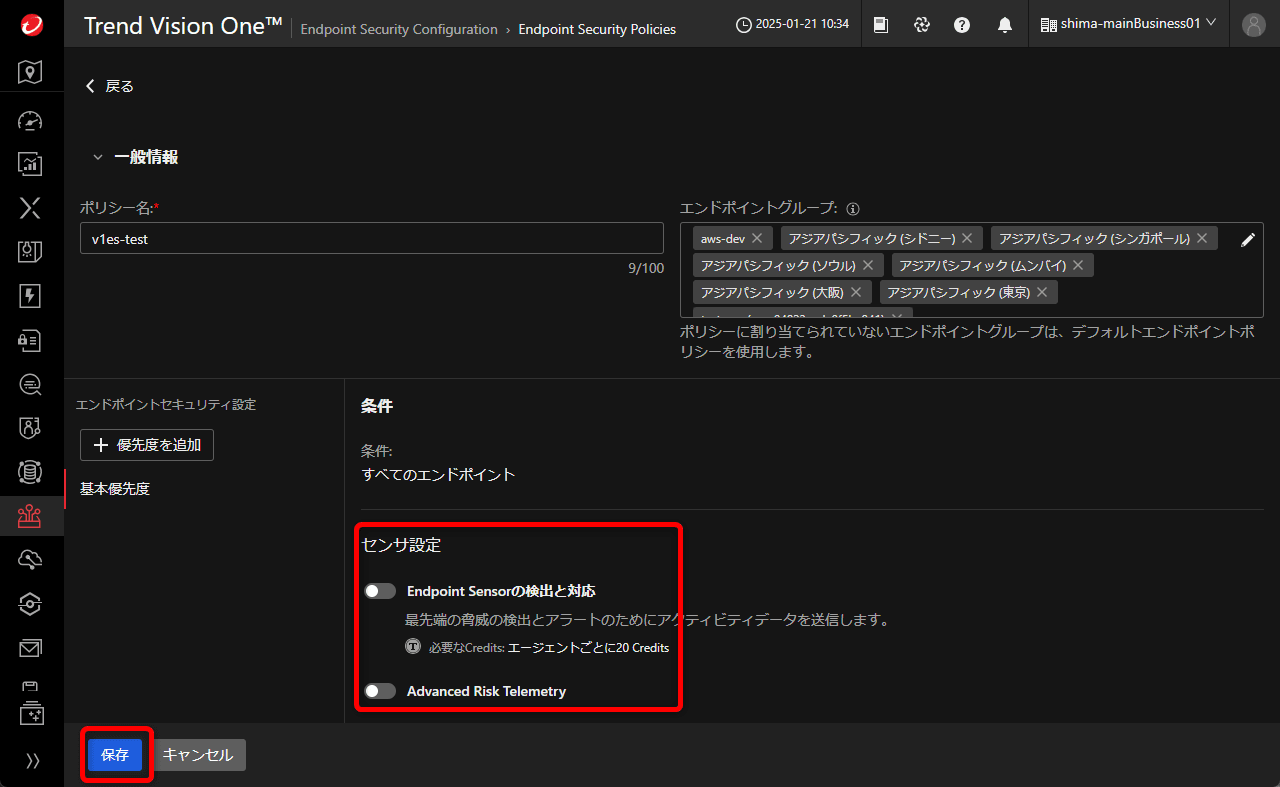Click the 9/100 character counter

646,268
